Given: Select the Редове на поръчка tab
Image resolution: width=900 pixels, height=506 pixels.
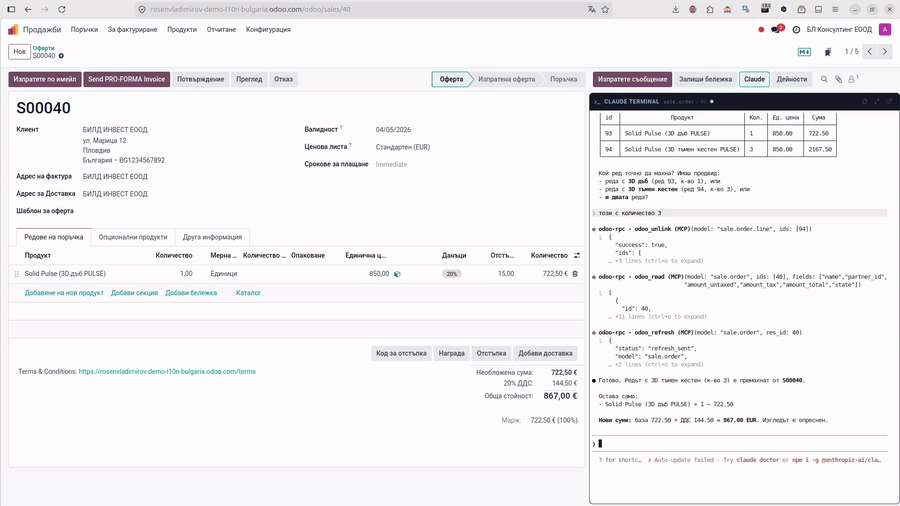Looking at the screenshot, I should click(54, 237).
